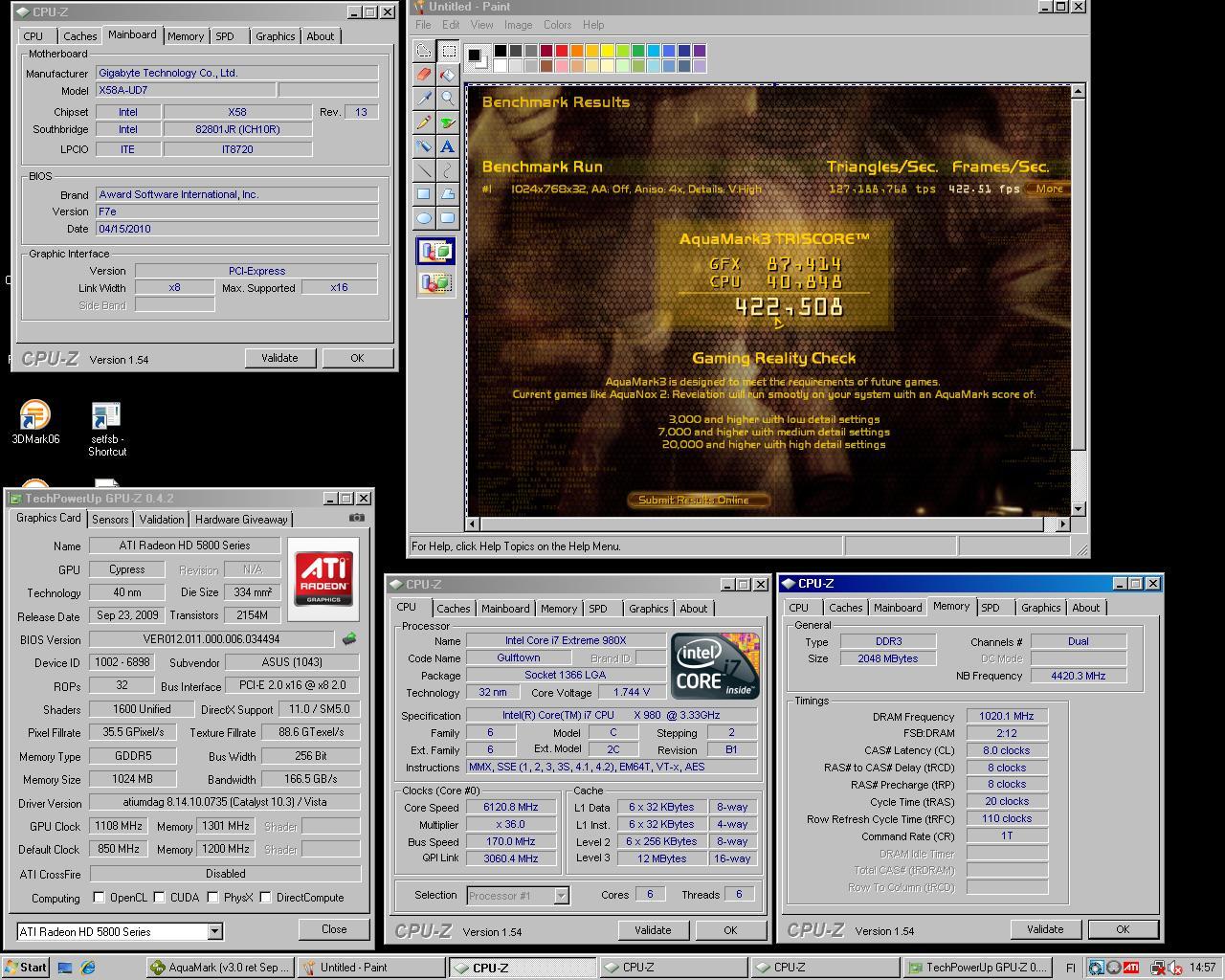
Task: Open the Image menu in Paint
Action: pos(518,25)
